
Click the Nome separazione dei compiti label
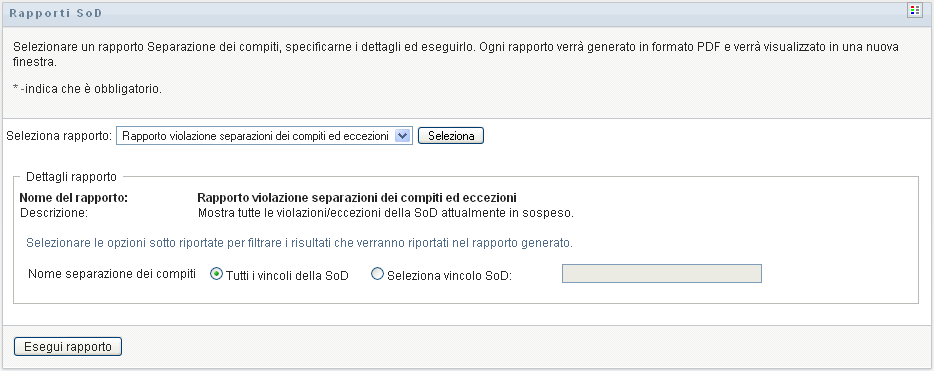pyautogui.click(x=113, y=274)
